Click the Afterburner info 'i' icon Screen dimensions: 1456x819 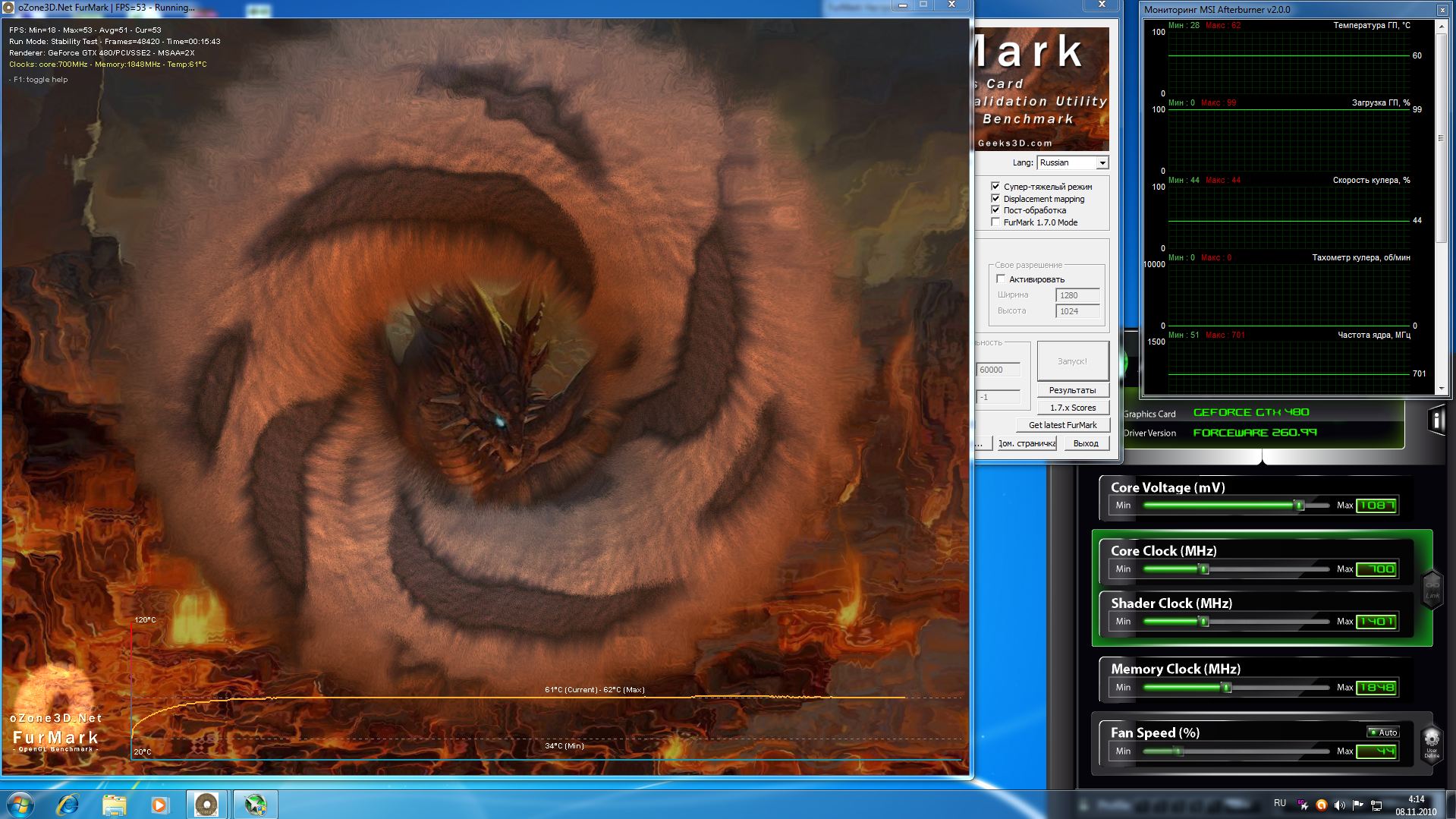pos(1437,420)
